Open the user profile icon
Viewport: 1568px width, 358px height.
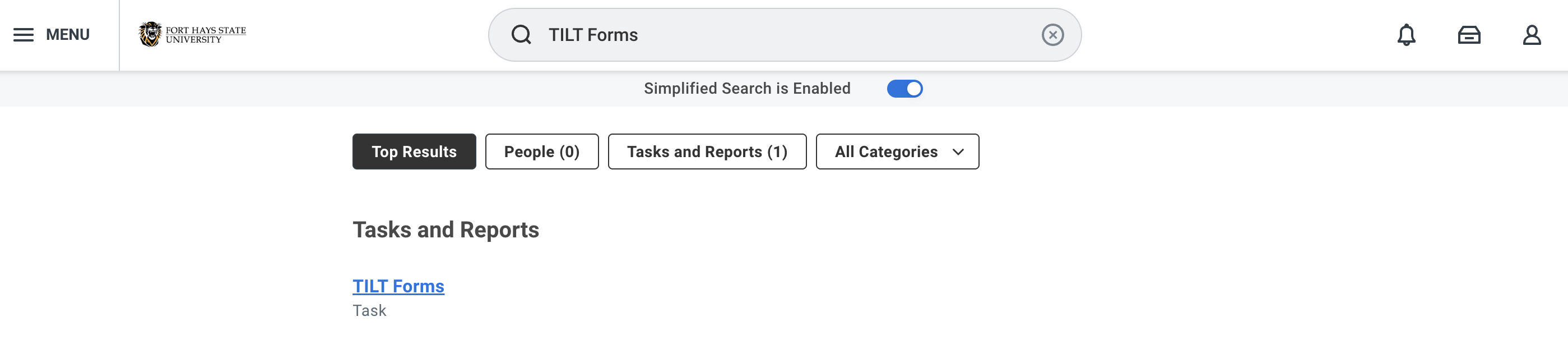point(1532,35)
